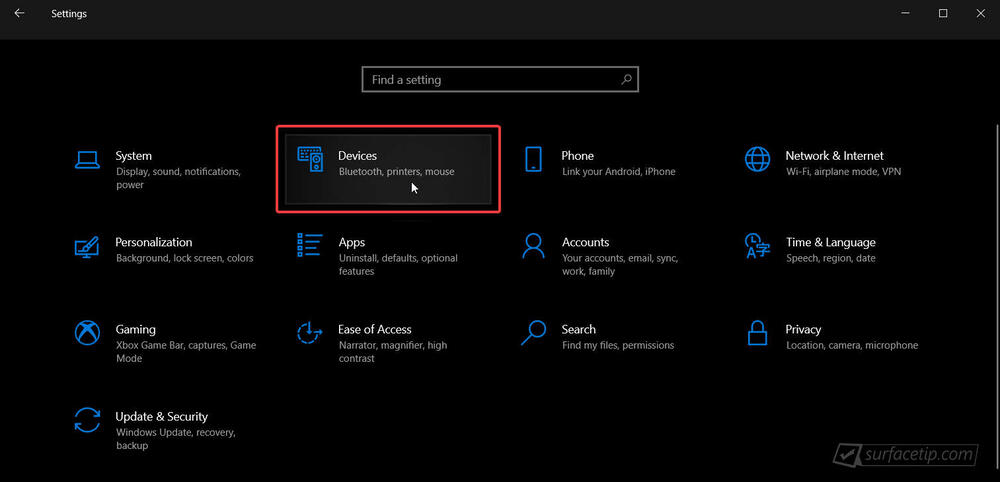Select the Accounts heading
This screenshot has width=1000, height=482.
coord(585,242)
